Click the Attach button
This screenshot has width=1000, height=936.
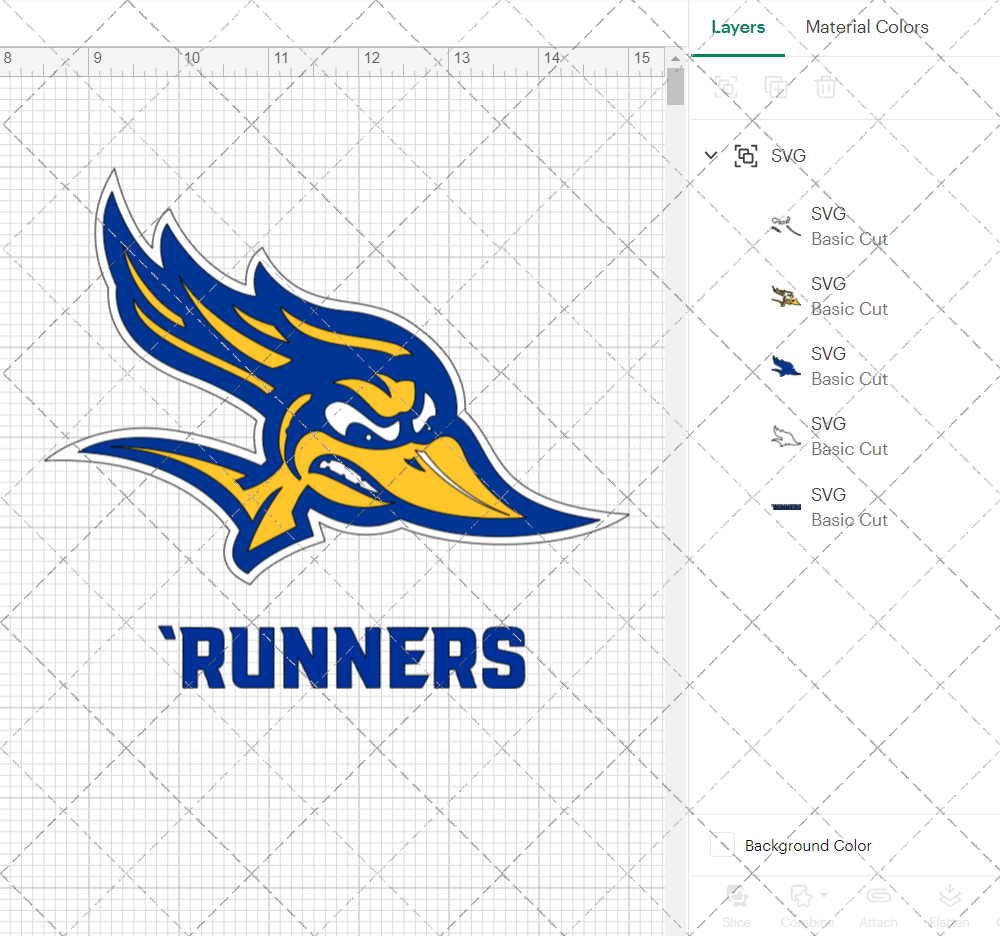[x=878, y=906]
